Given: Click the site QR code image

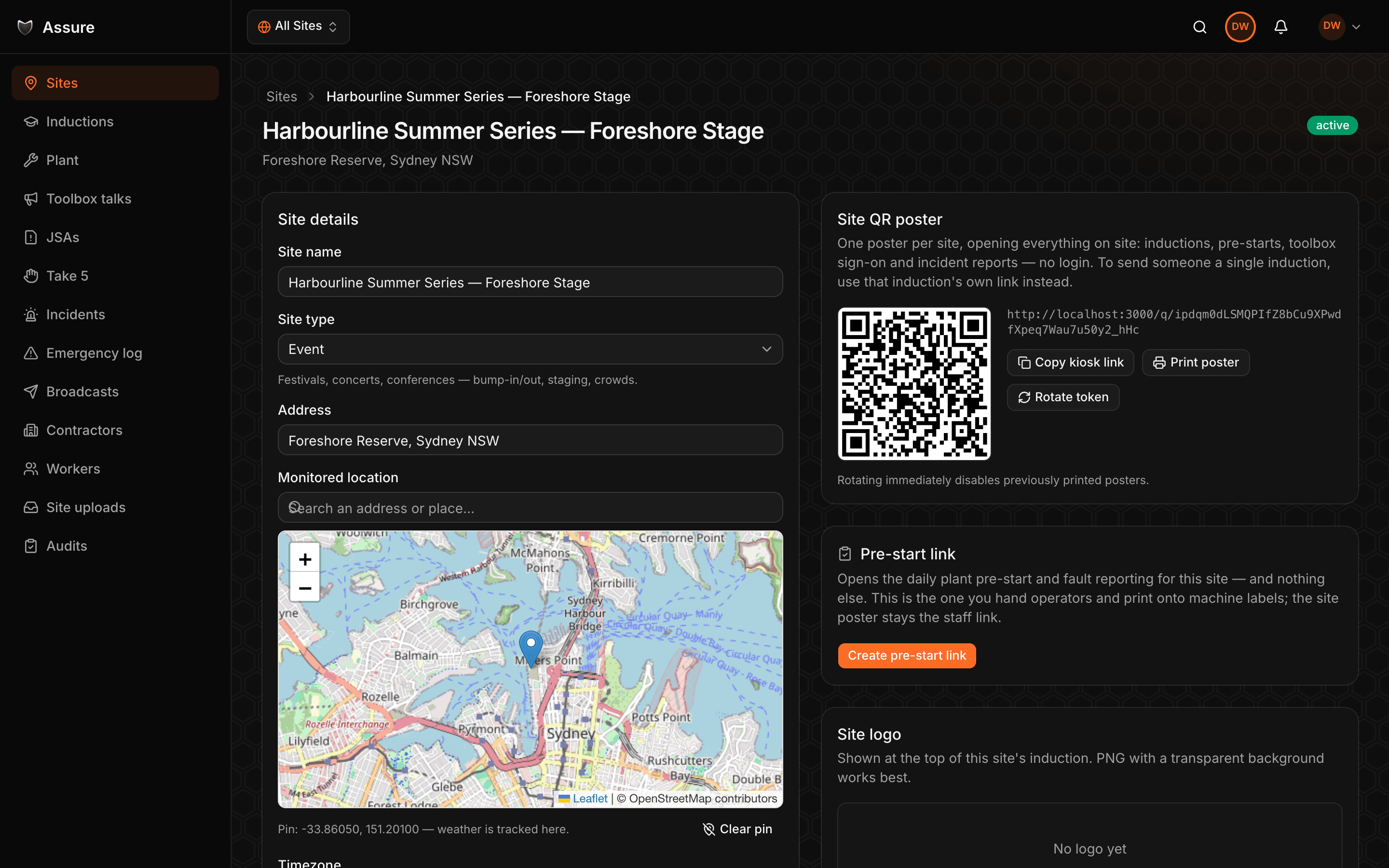Looking at the screenshot, I should (x=914, y=383).
